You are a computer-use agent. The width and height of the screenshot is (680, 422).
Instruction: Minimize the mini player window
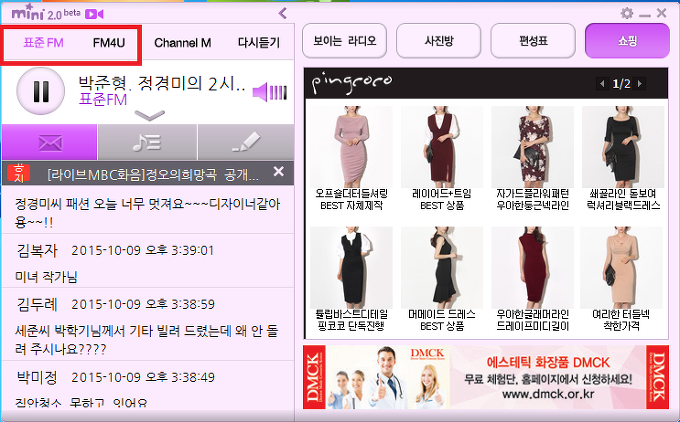tap(645, 15)
